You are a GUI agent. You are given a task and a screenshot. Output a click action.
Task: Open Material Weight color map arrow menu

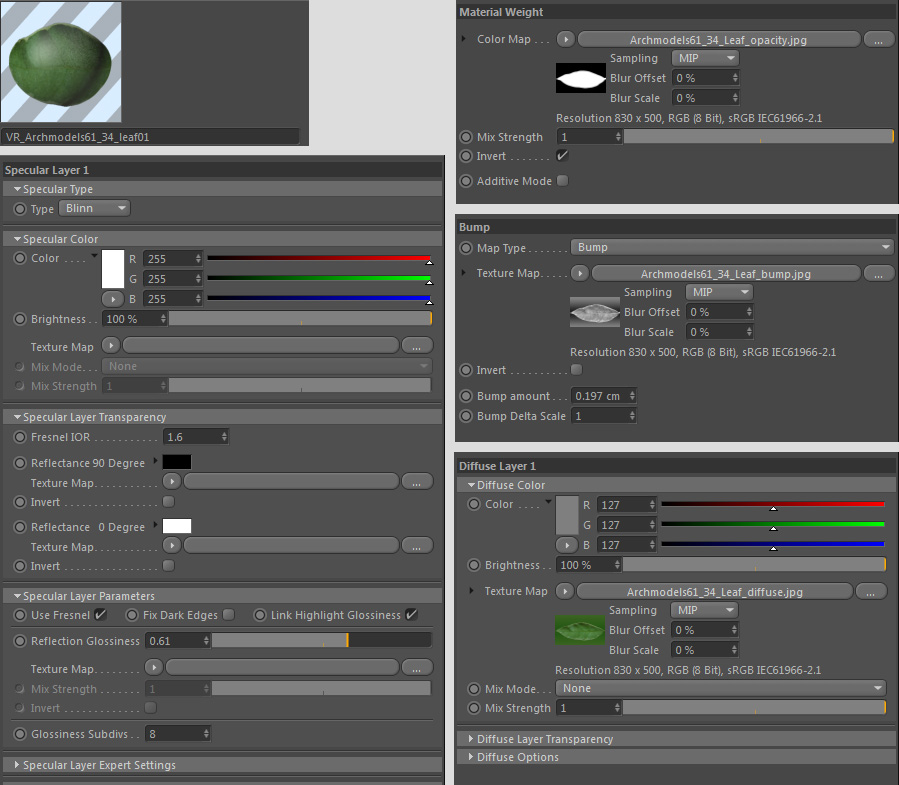566,40
